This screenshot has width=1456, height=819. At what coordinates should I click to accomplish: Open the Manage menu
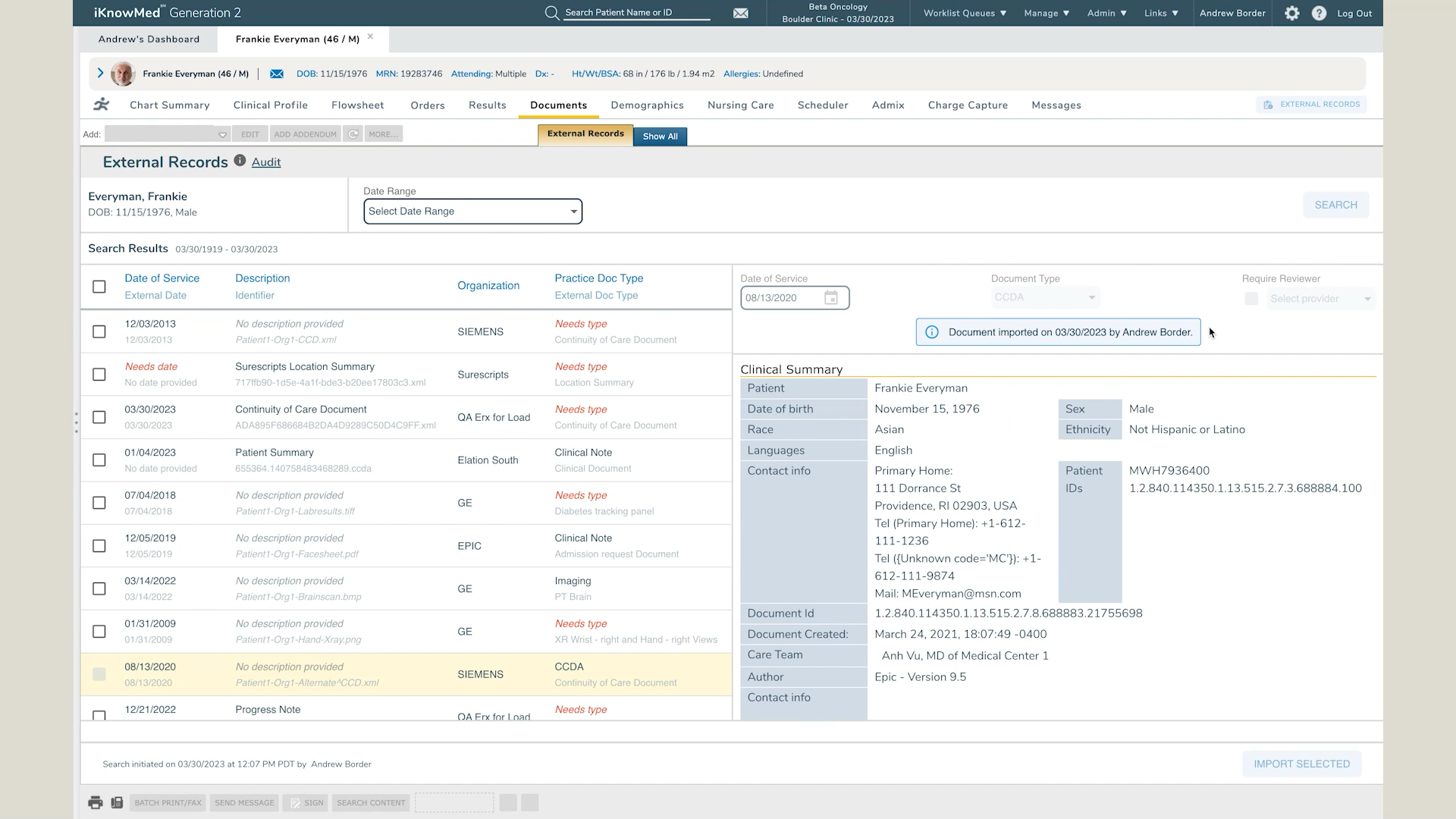[x=1046, y=13]
